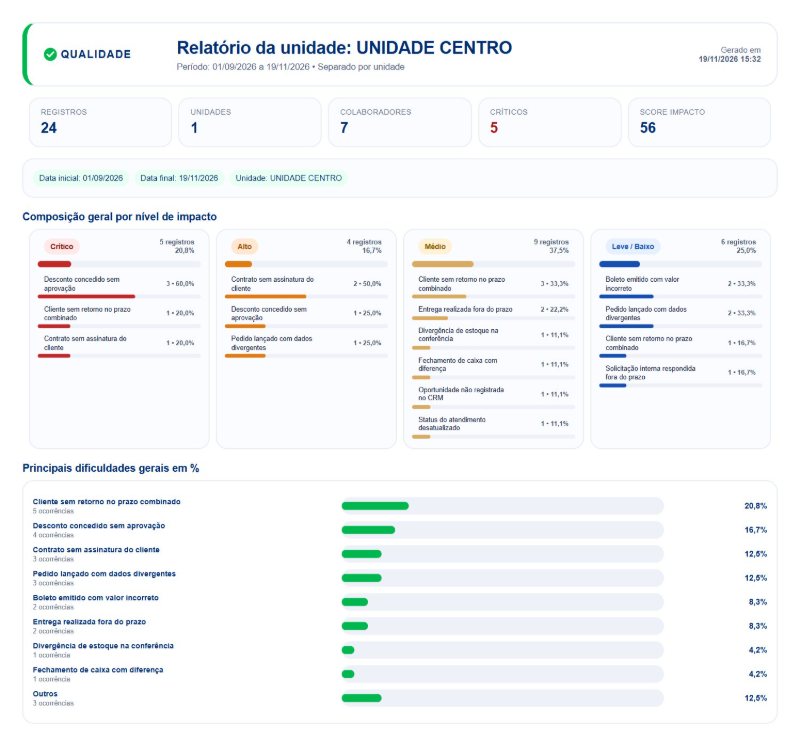This screenshot has height=738, width=800.
Task: Click the green bar for "Cliente sem retorno no prazo combinado"
Action: pos(375,506)
